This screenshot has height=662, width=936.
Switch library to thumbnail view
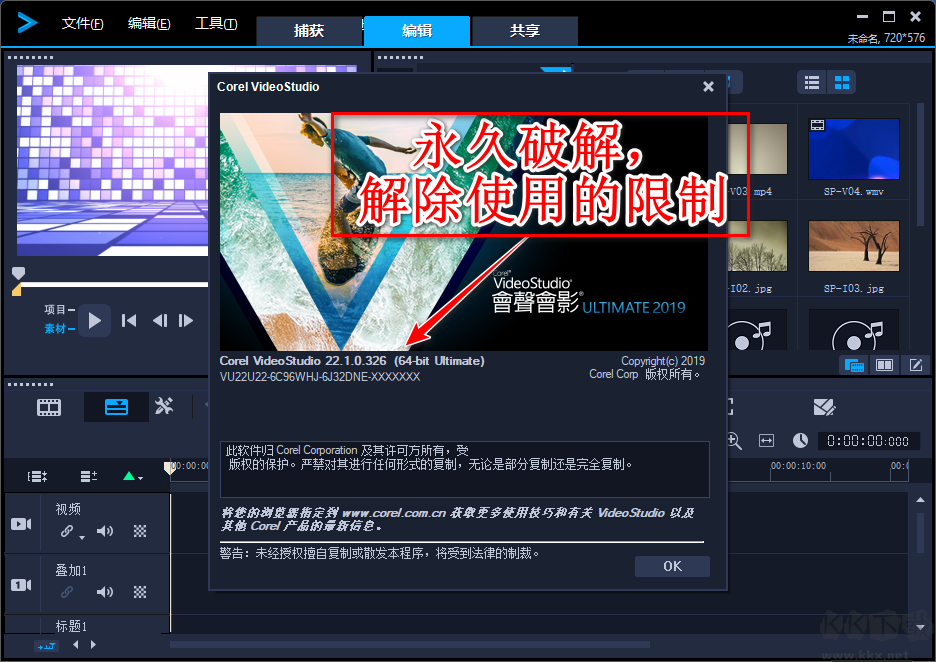842,82
